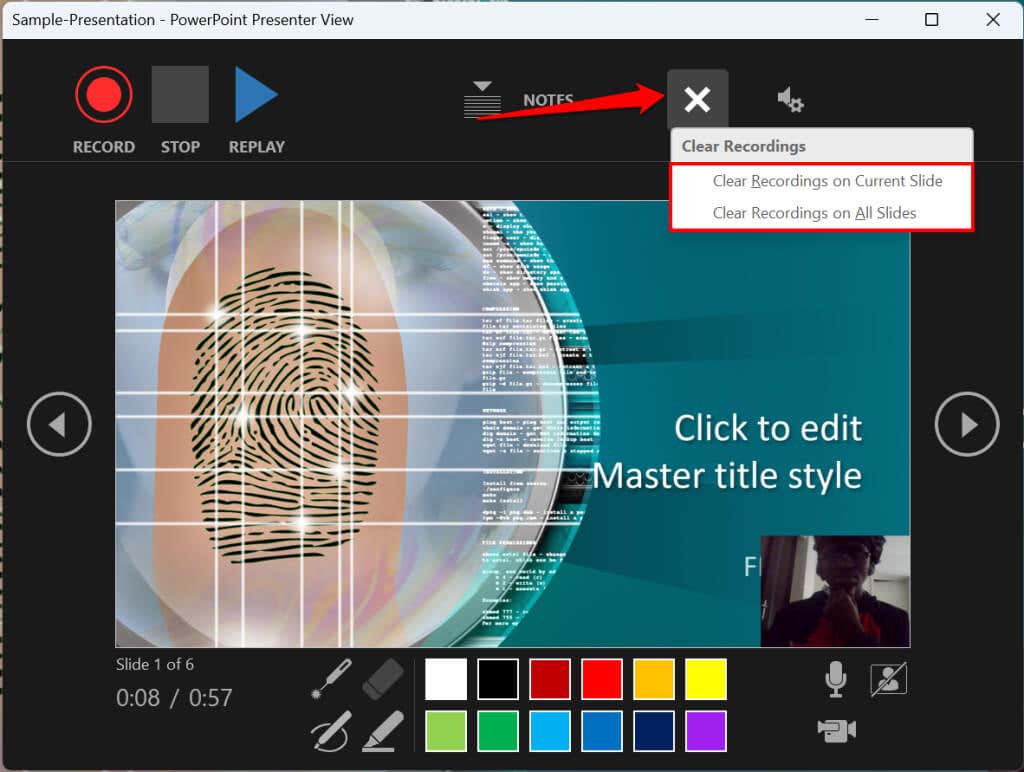Viewport: 1024px width, 772px height.
Task: Go back to the previous slide arrow
Action: pos(59,425)
